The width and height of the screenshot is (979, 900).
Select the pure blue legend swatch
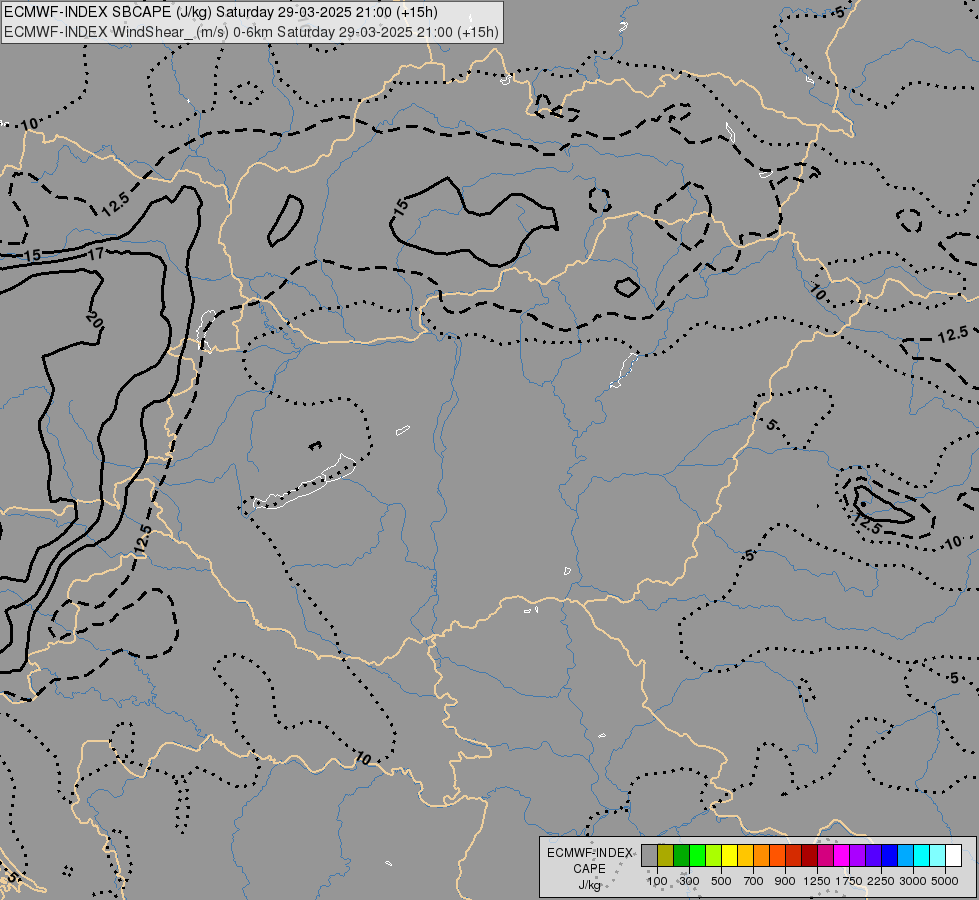[x=889, y=855]
